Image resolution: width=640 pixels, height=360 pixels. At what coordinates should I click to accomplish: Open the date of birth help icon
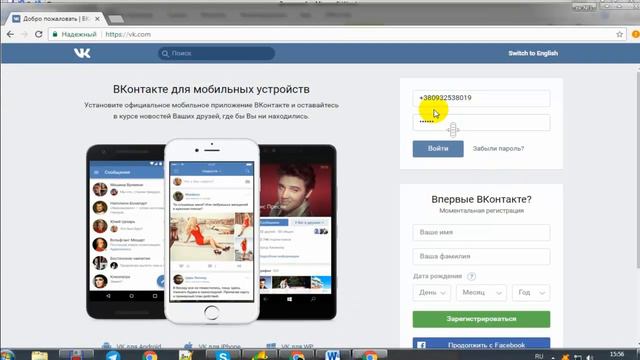pyautogui.click(x=471, y=276)
